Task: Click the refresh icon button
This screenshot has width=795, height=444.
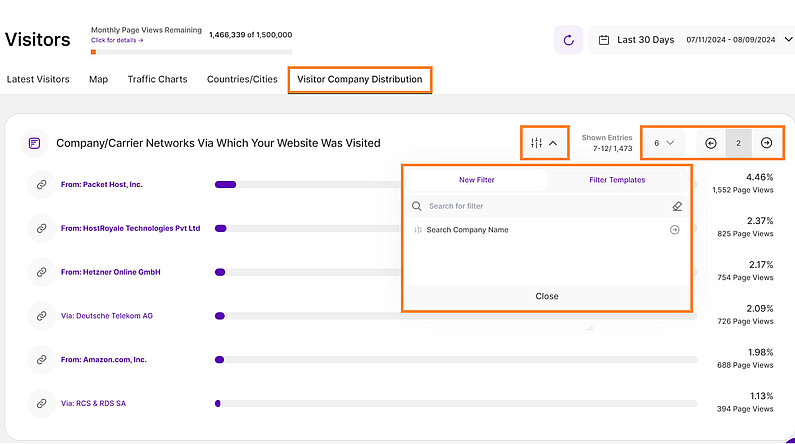Action: (x=569, y=40)
